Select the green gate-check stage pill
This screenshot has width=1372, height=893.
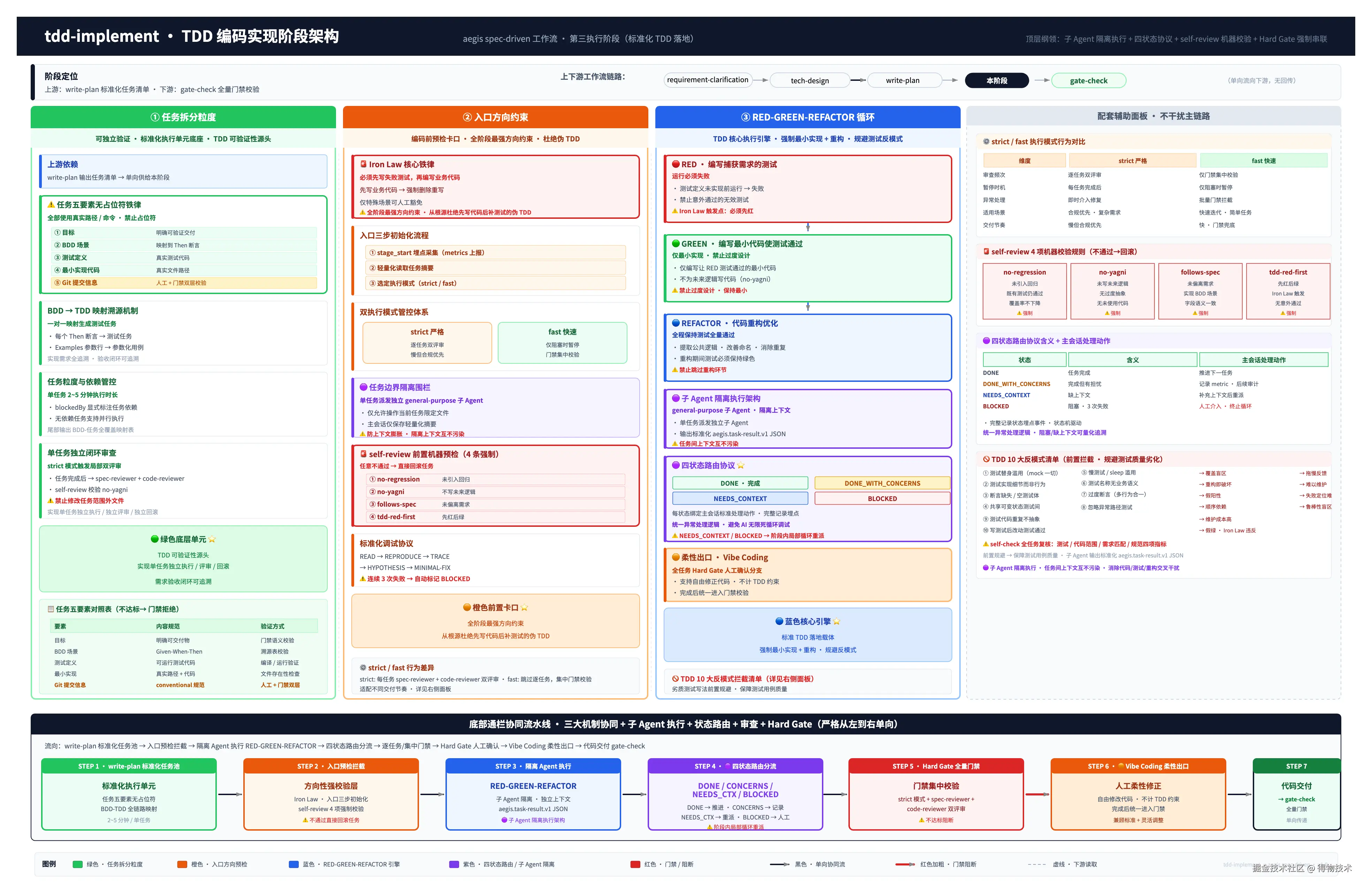[x=1088, y=80]
